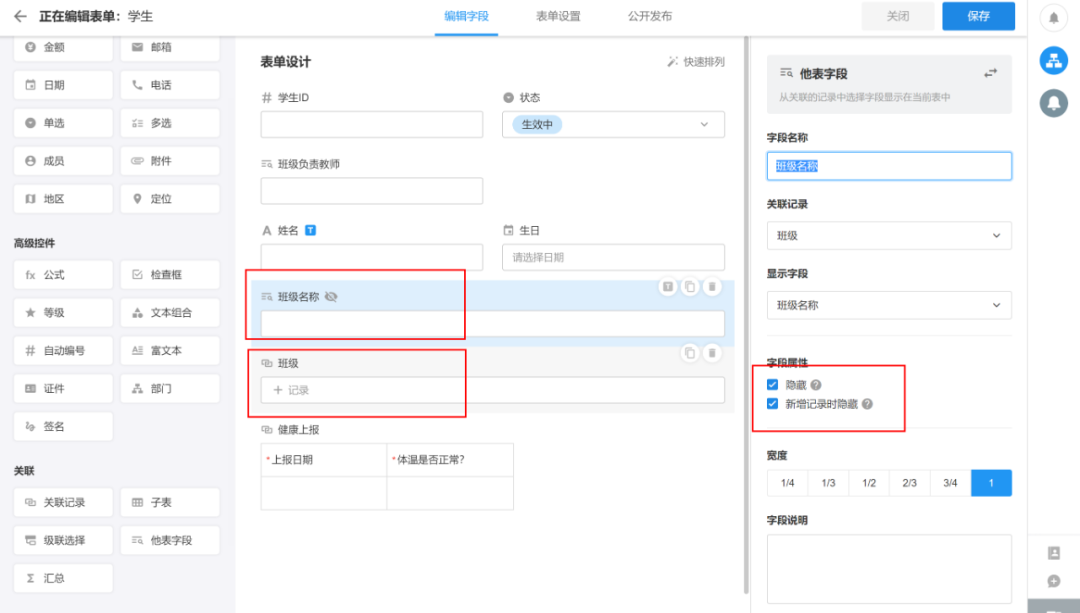This screenshot has height=613, width=1080.
Task: Add a 日期 (date) field from sidebar
Action: (63, 85)
